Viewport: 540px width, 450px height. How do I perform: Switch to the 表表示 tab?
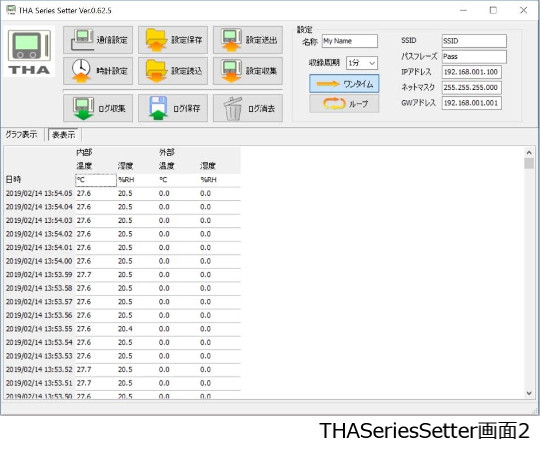(63, 135)
